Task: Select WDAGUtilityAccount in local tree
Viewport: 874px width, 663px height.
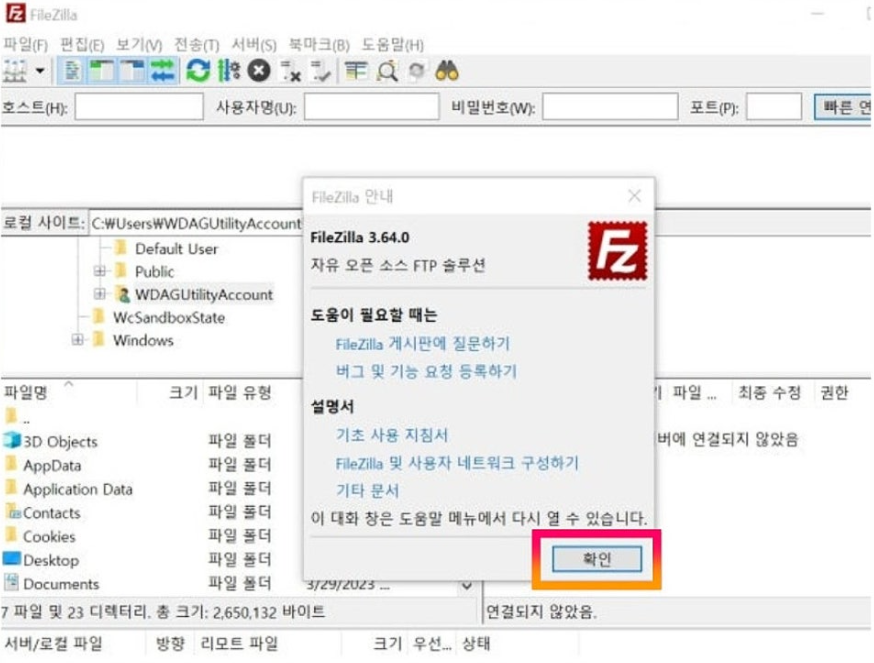Action: (x=203, y=294)
